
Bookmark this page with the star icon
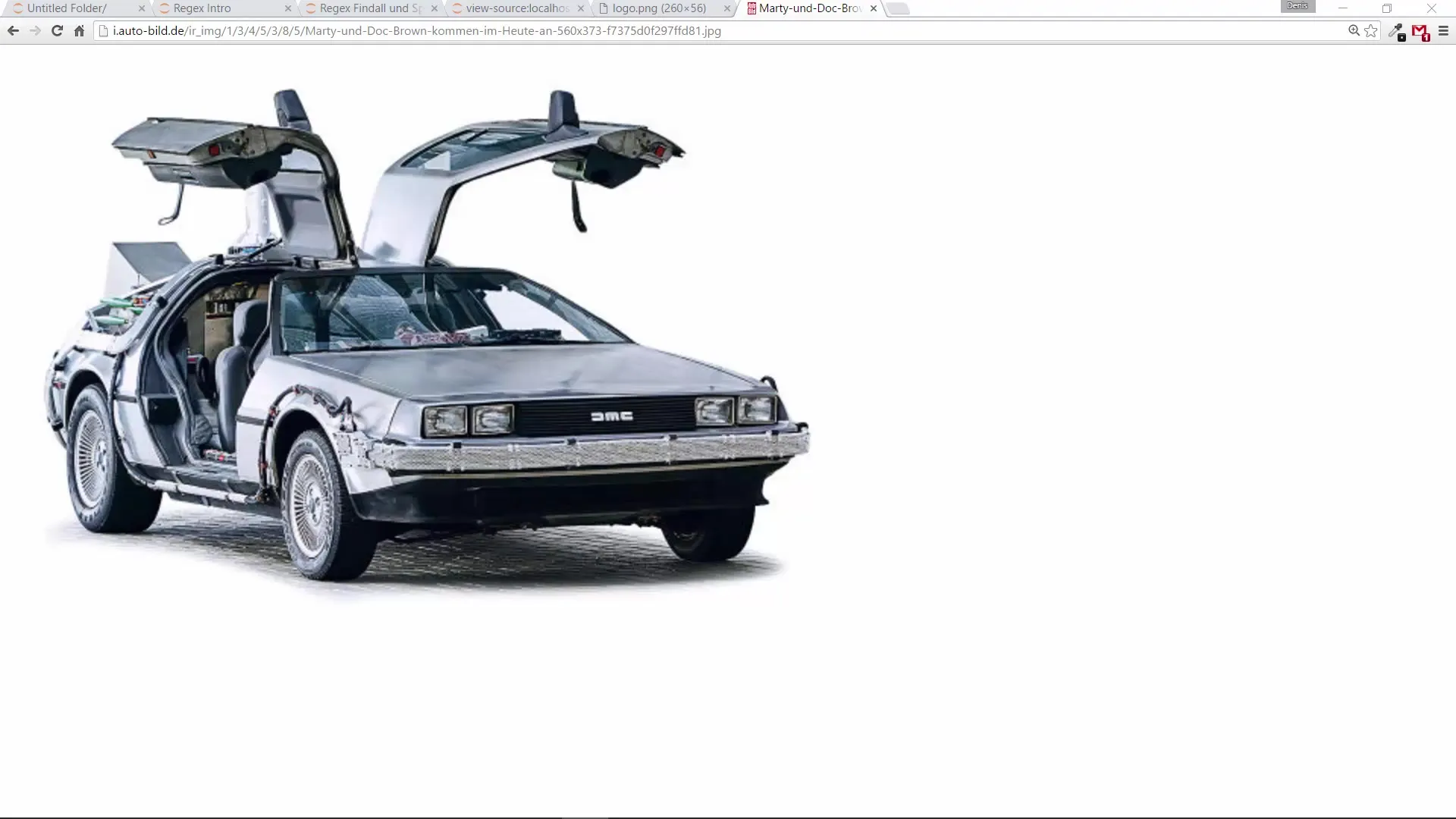coord(1371,31)
